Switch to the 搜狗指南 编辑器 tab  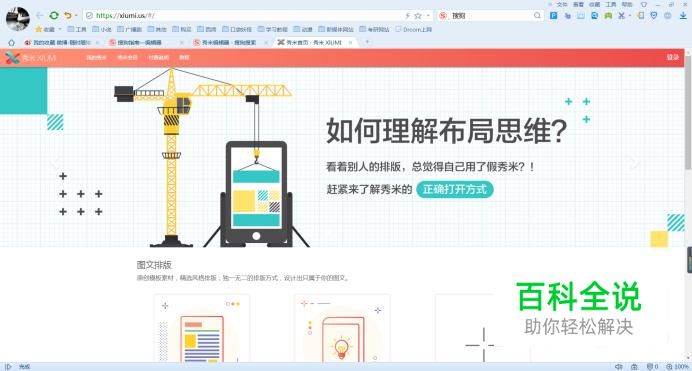(x=146, y=43)
